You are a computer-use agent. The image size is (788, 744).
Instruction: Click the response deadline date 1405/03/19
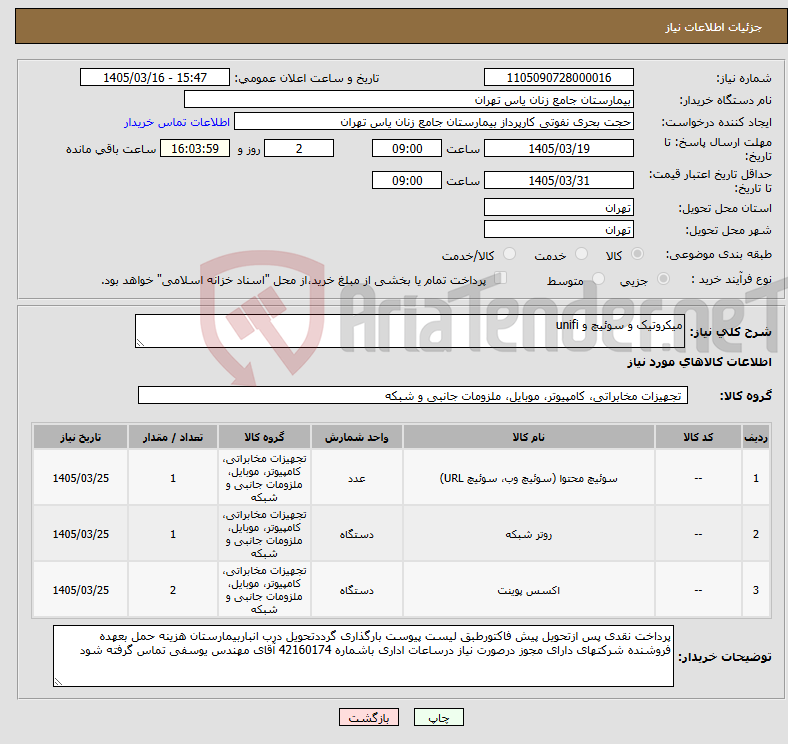[558, 148]
